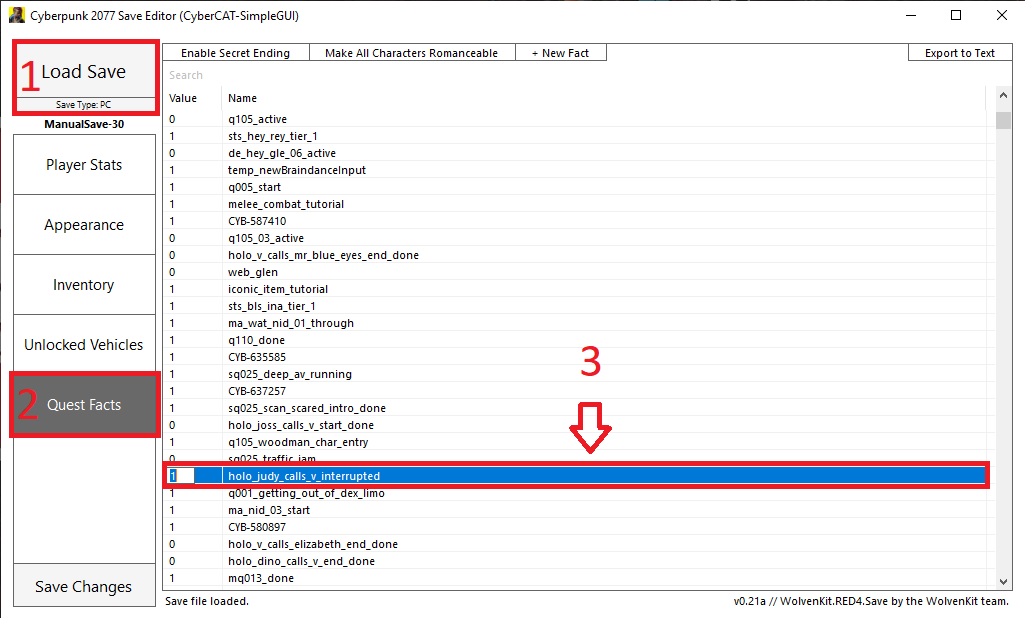Screen dimensions: 1034x638
Task: Click the CyberCAT app icon in title bar
Action: (x=16, y=15)
